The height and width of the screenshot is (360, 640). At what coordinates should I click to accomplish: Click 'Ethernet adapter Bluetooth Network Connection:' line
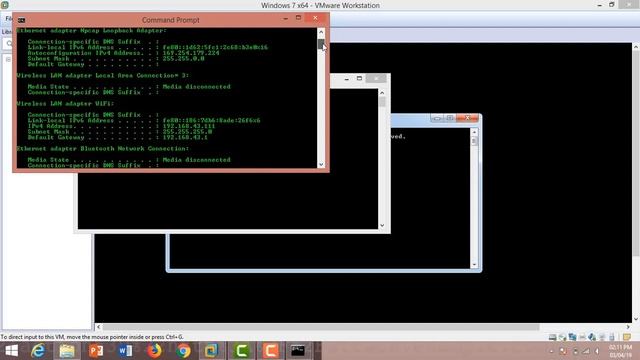pyautogui.click(x=102, y=149)
